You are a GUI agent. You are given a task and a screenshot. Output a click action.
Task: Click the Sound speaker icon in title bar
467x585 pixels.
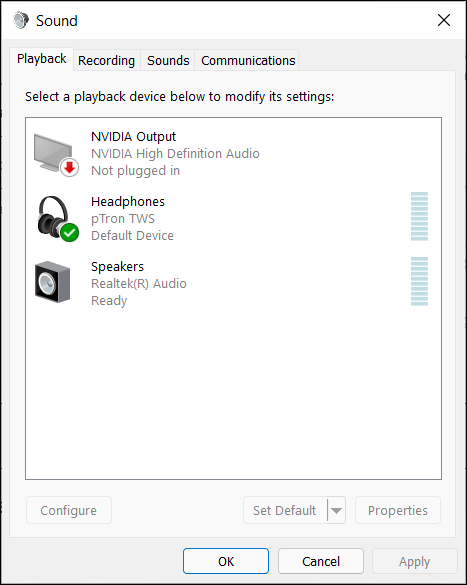[21, 20]
